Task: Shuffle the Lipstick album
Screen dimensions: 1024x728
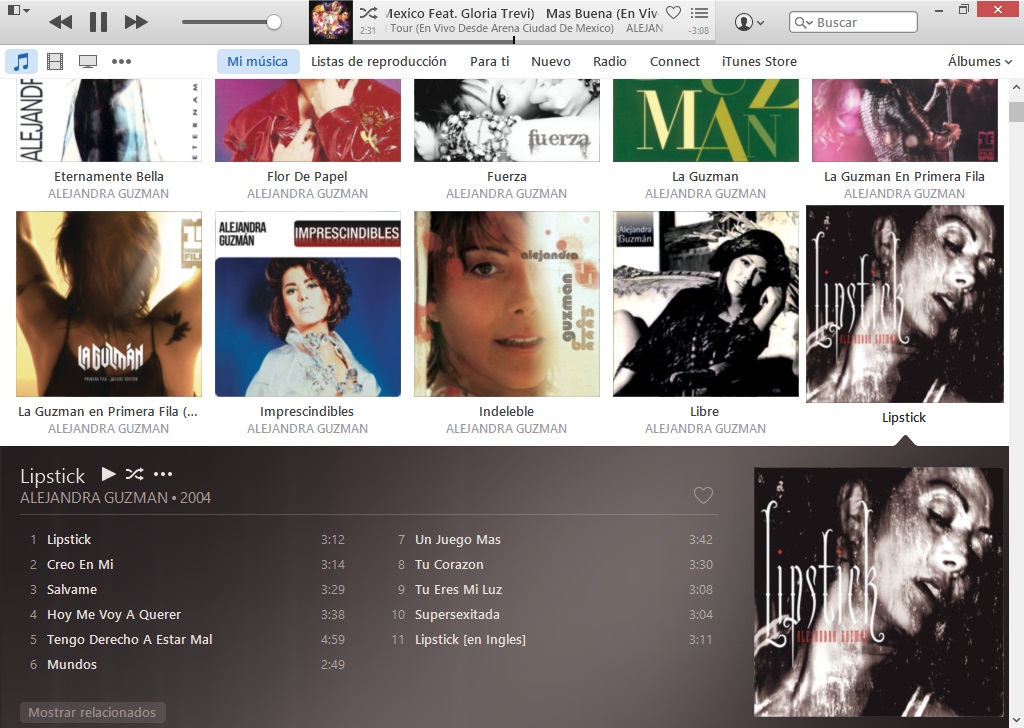Action: 135,474
